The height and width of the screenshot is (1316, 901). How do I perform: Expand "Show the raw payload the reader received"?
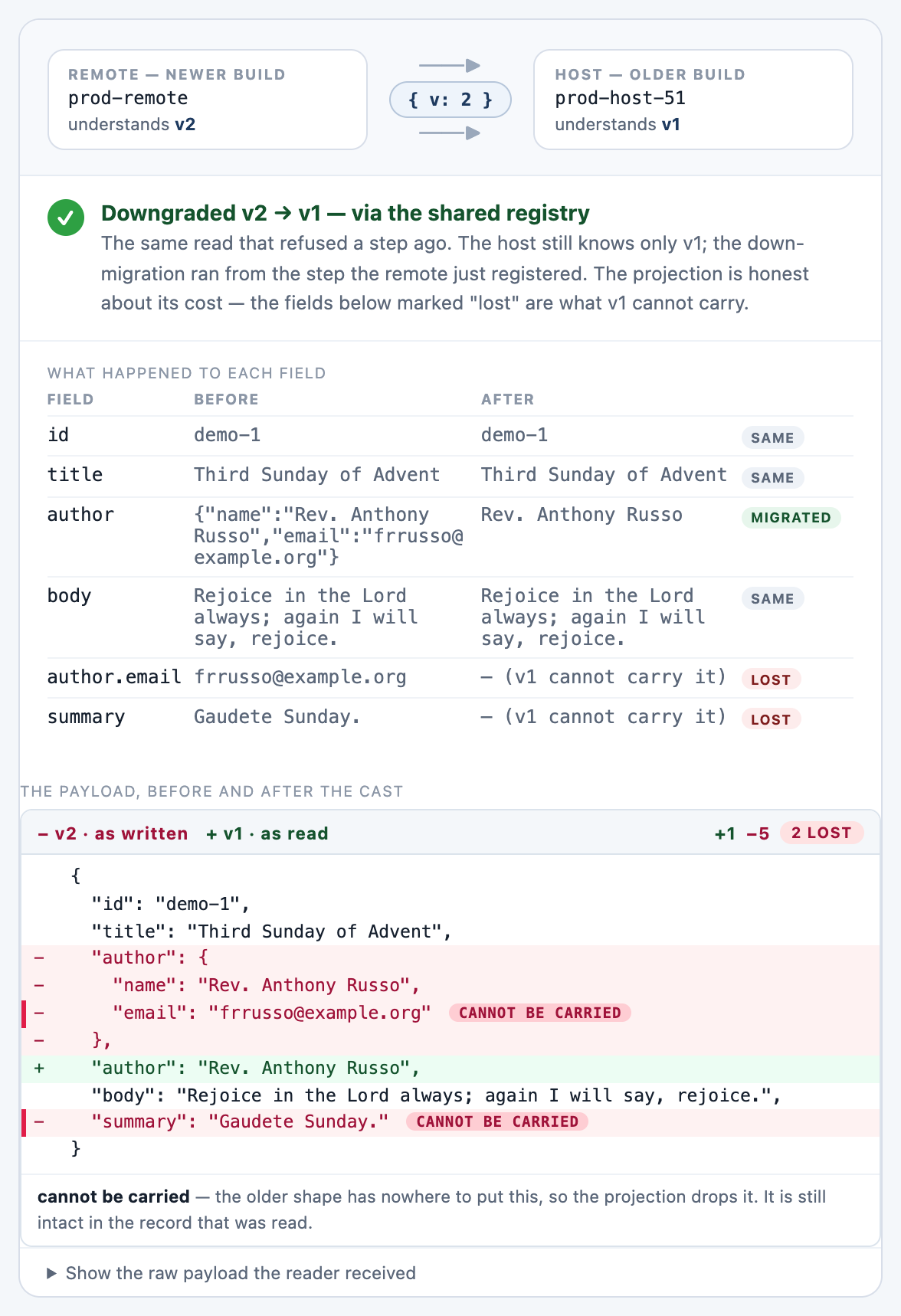tap(231, 1273)
